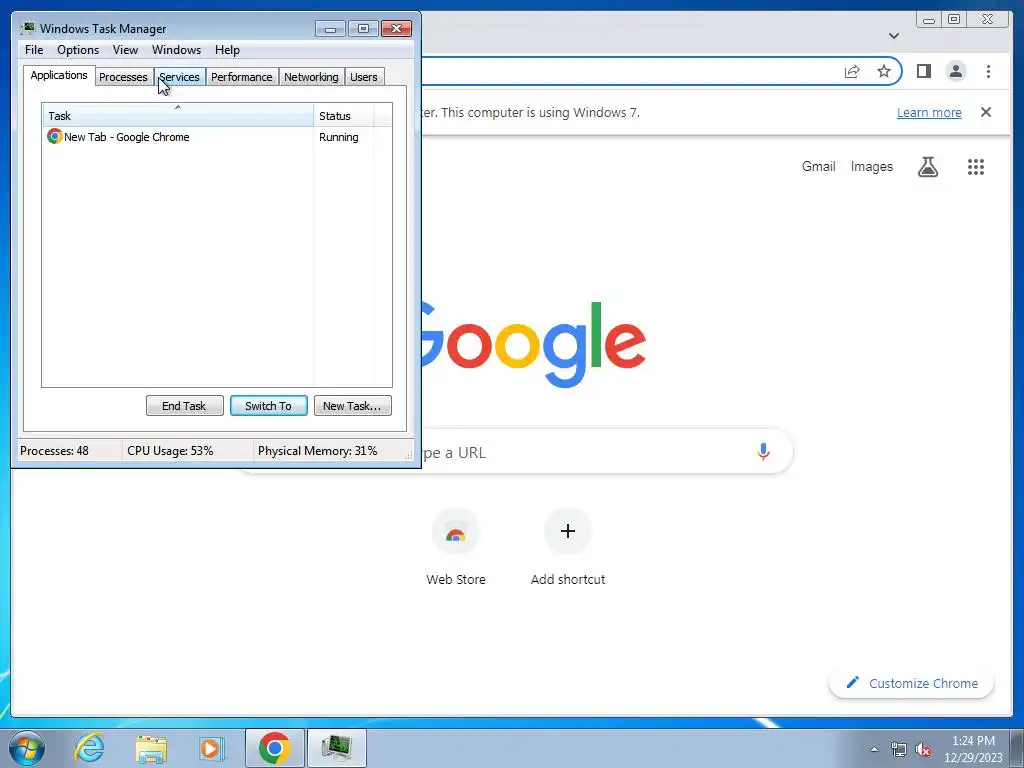Select the New Tab - Google Chrome task row
Screen dimensions: 1024x768
(217, 137)
